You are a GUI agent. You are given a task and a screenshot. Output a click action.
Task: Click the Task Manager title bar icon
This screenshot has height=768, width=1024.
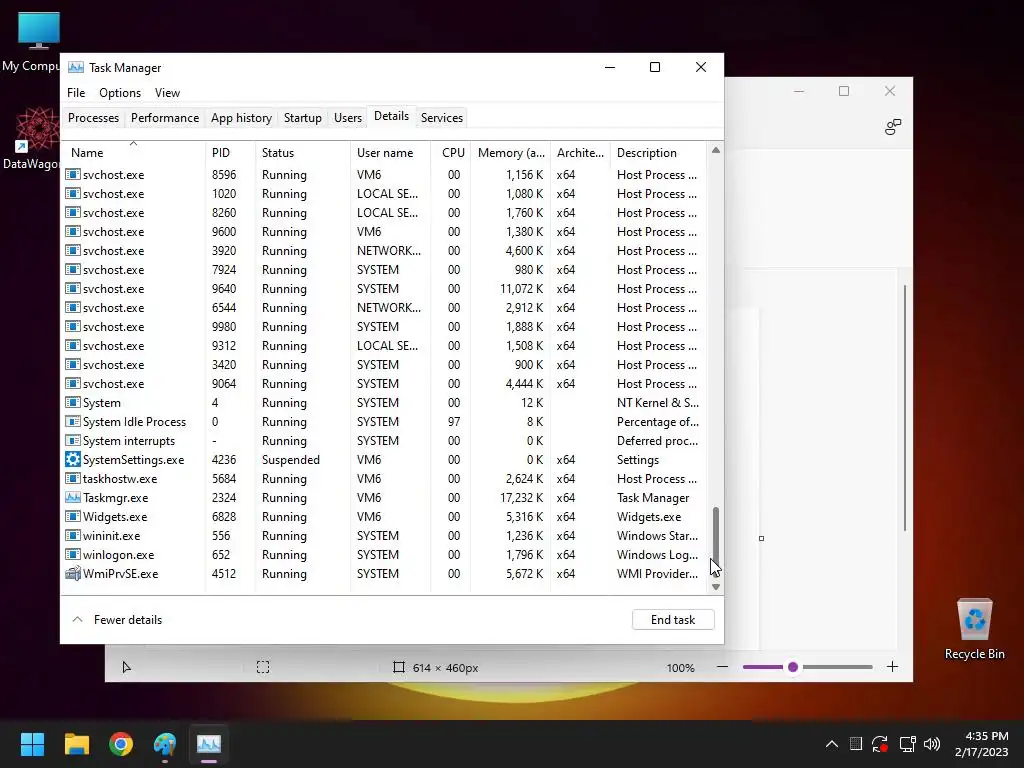click(76, 67)
